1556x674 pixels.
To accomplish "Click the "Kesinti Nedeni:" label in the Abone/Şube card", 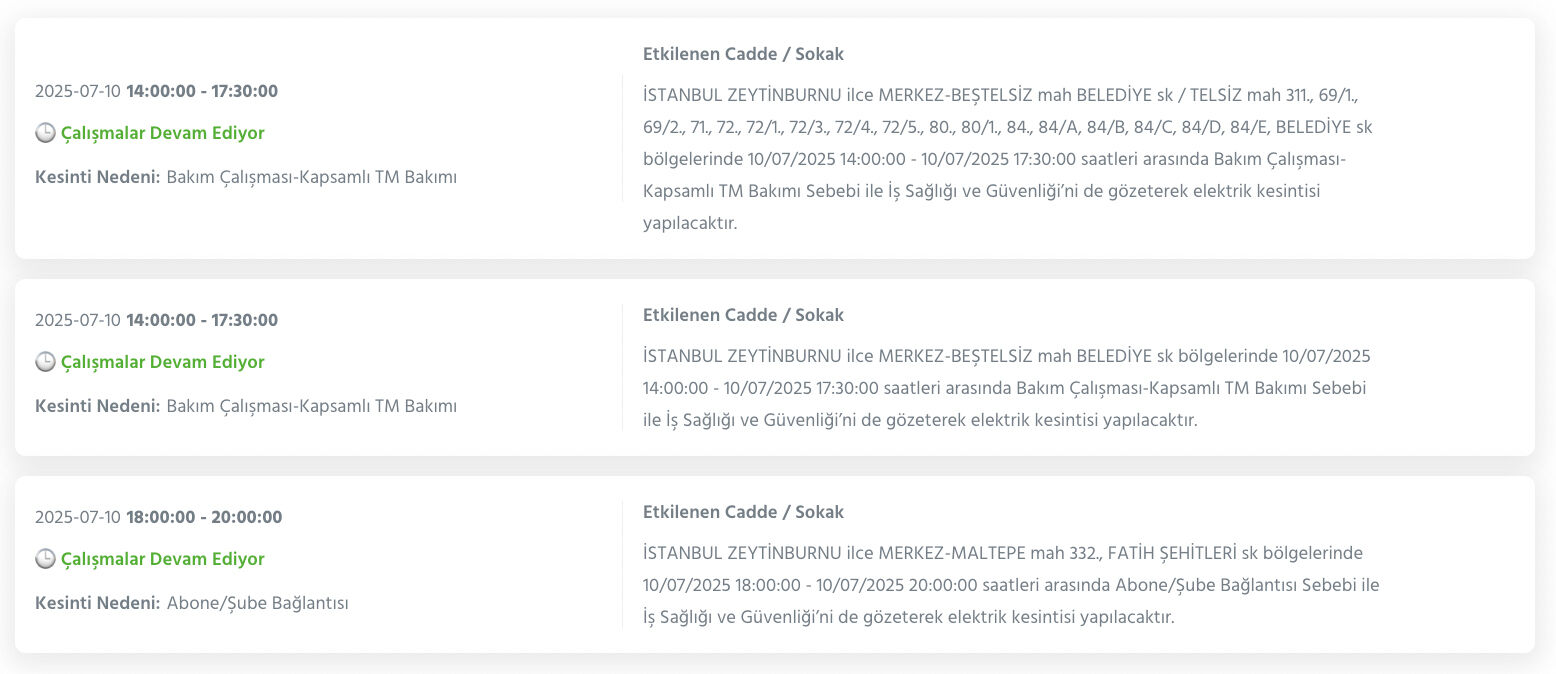I will pyautogui.click(x=97, y=603).
